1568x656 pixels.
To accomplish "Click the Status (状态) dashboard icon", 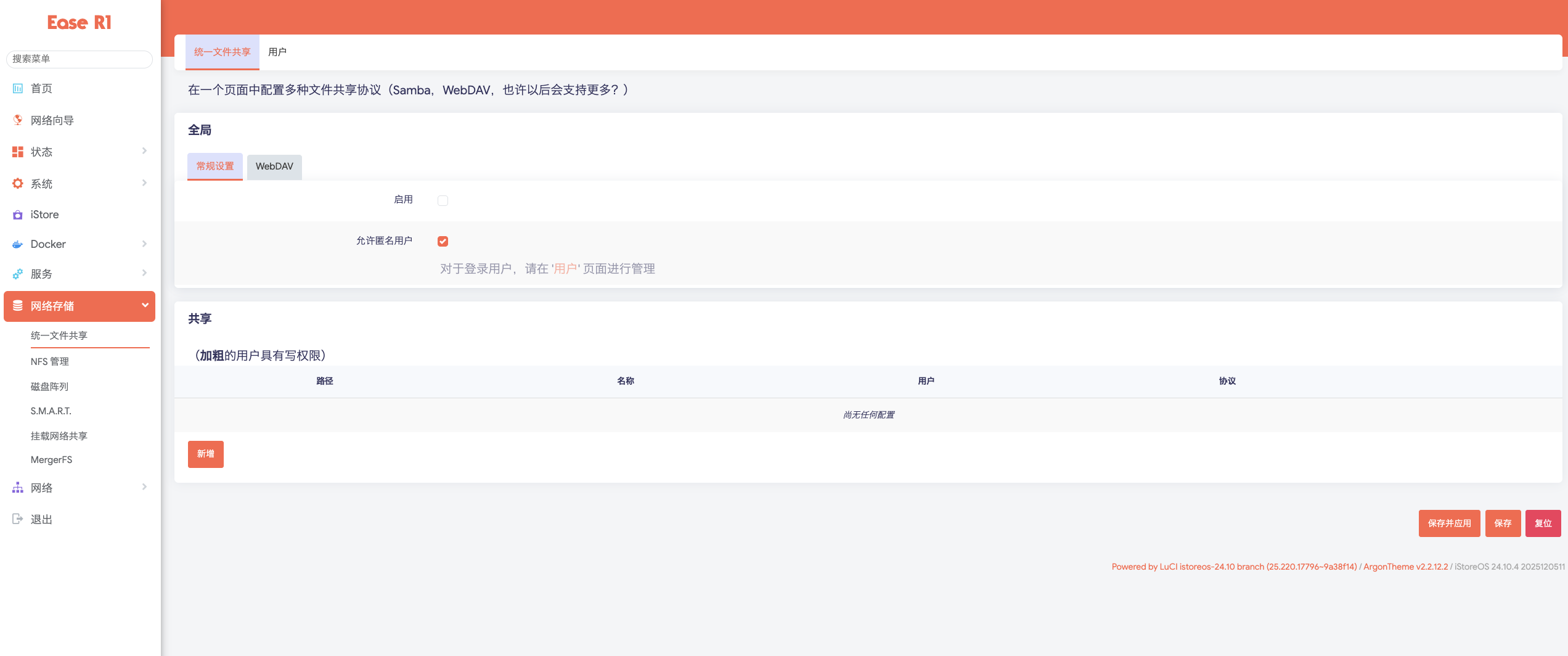I will (18, 152).
